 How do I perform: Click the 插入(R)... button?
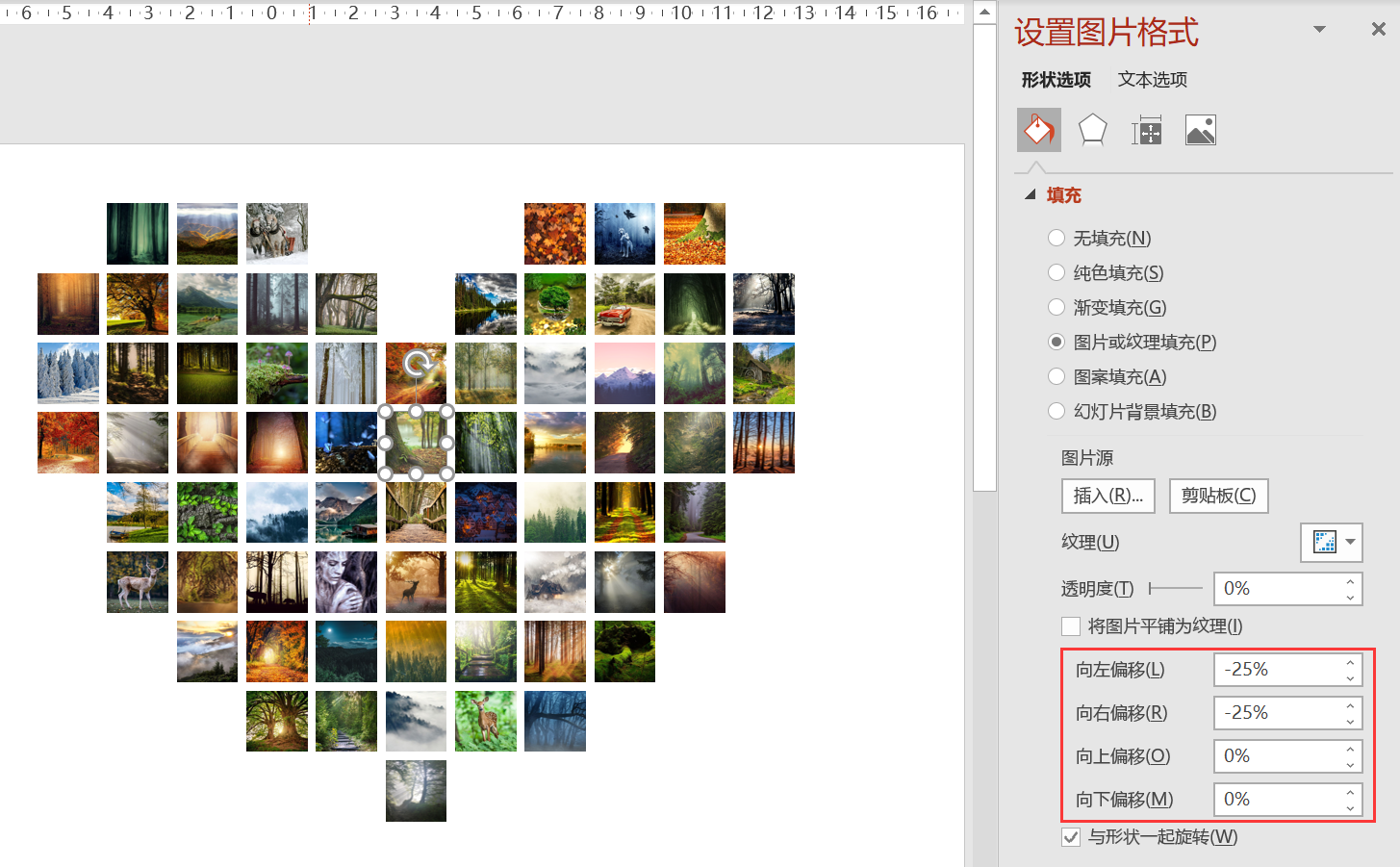click(x=1108, y=496)
